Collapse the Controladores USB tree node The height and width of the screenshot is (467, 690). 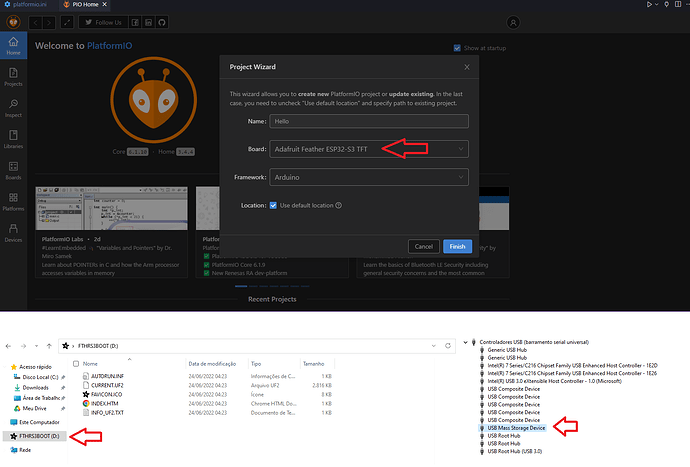466,342
